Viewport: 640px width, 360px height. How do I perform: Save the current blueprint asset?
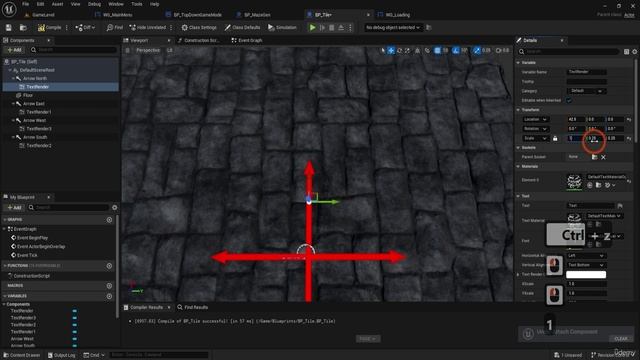[x=9, y=28]
